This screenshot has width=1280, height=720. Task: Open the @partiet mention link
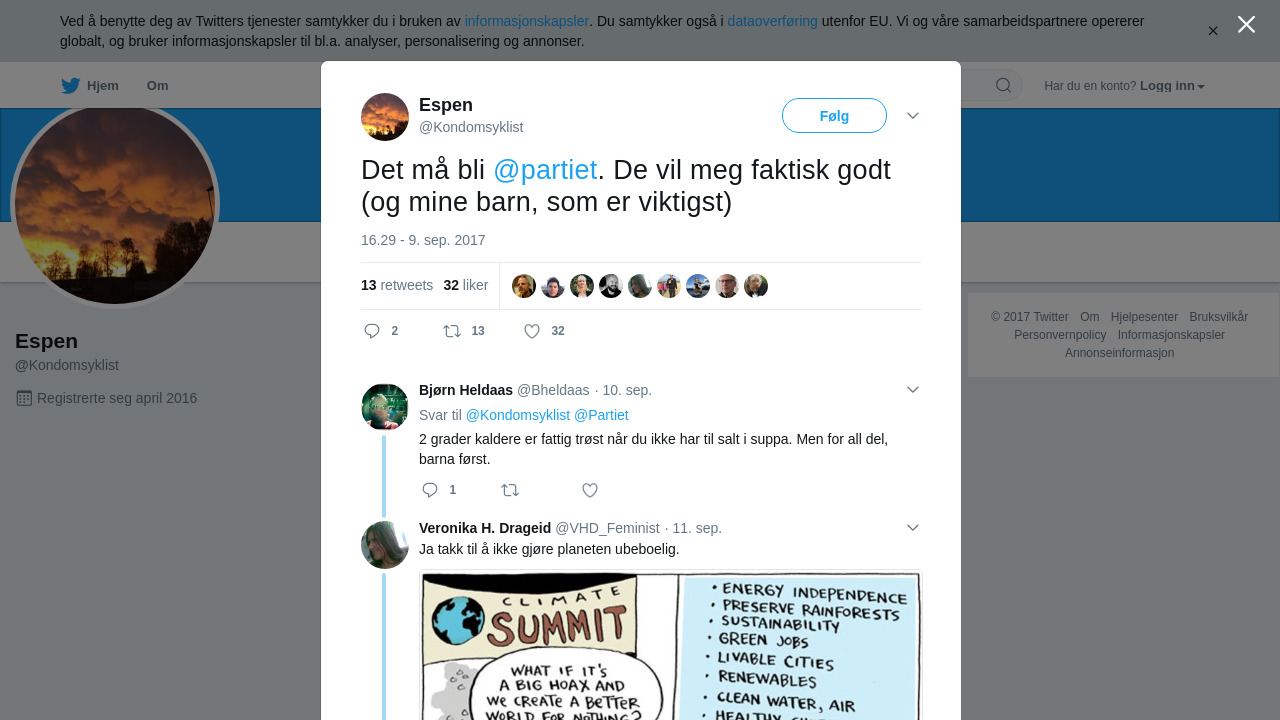tap(545, 170)
